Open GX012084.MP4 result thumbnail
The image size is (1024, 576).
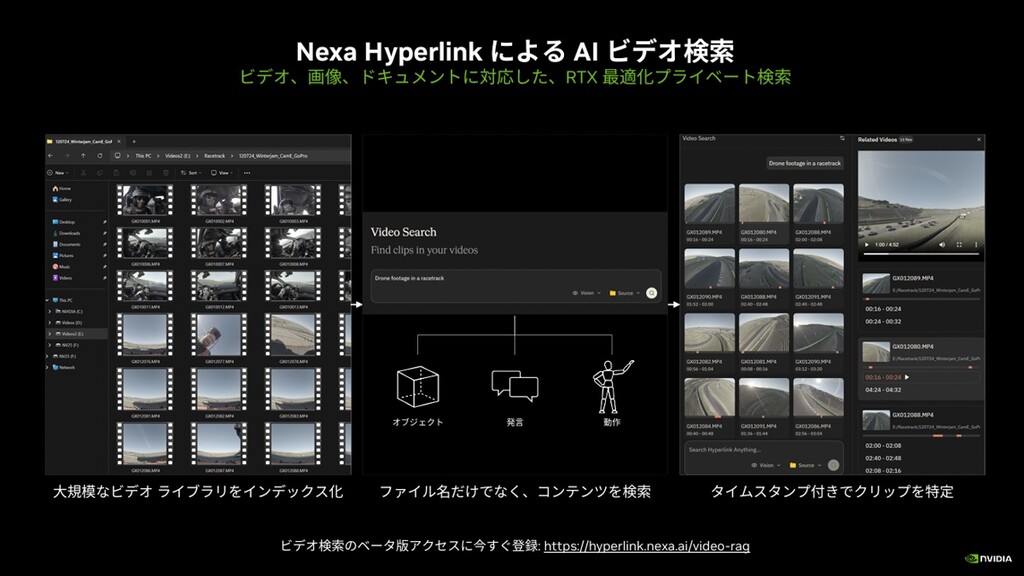[x=709, y=398]
